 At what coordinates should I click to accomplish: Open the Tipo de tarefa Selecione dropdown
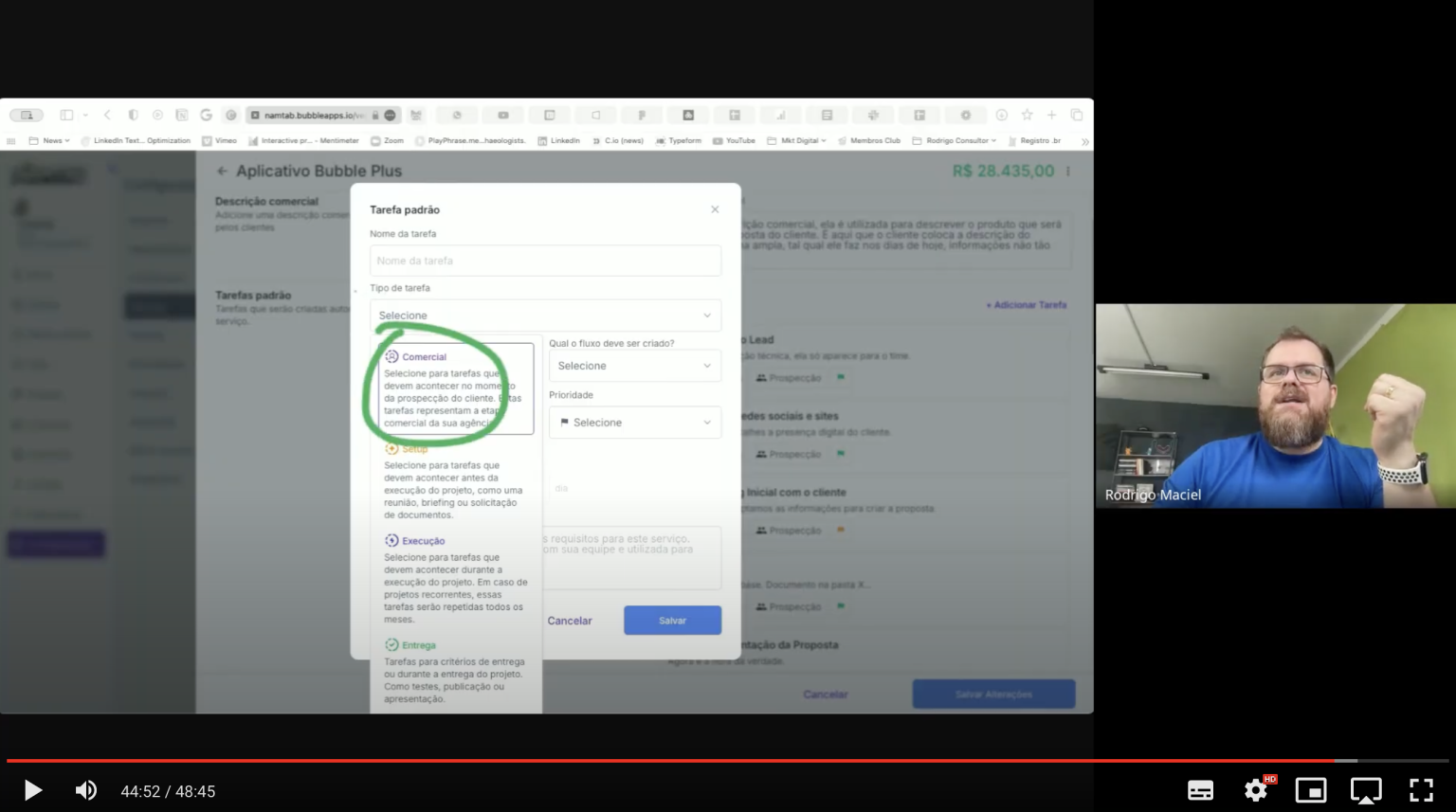pos(546,315)
